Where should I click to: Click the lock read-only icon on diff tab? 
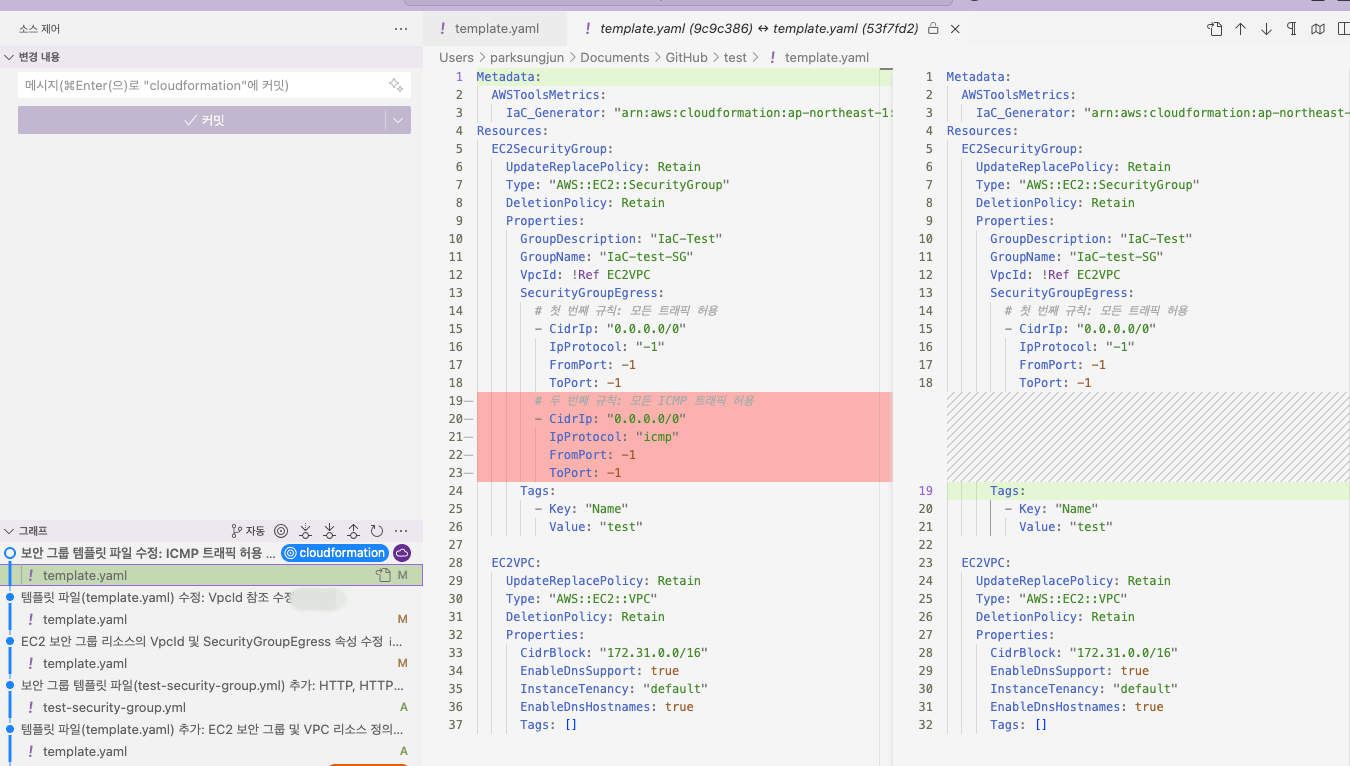coord(933,29)
